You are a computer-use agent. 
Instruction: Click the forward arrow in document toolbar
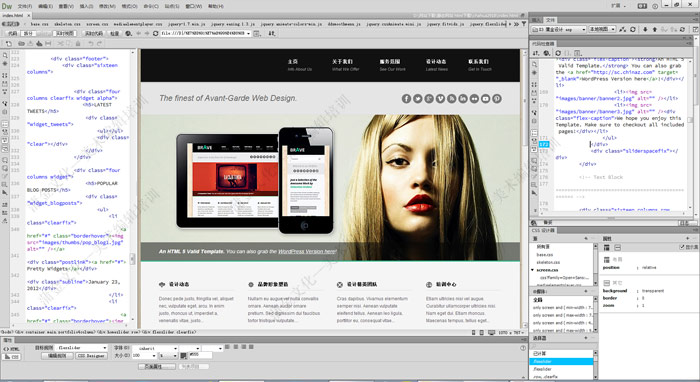tap(146, 33)
